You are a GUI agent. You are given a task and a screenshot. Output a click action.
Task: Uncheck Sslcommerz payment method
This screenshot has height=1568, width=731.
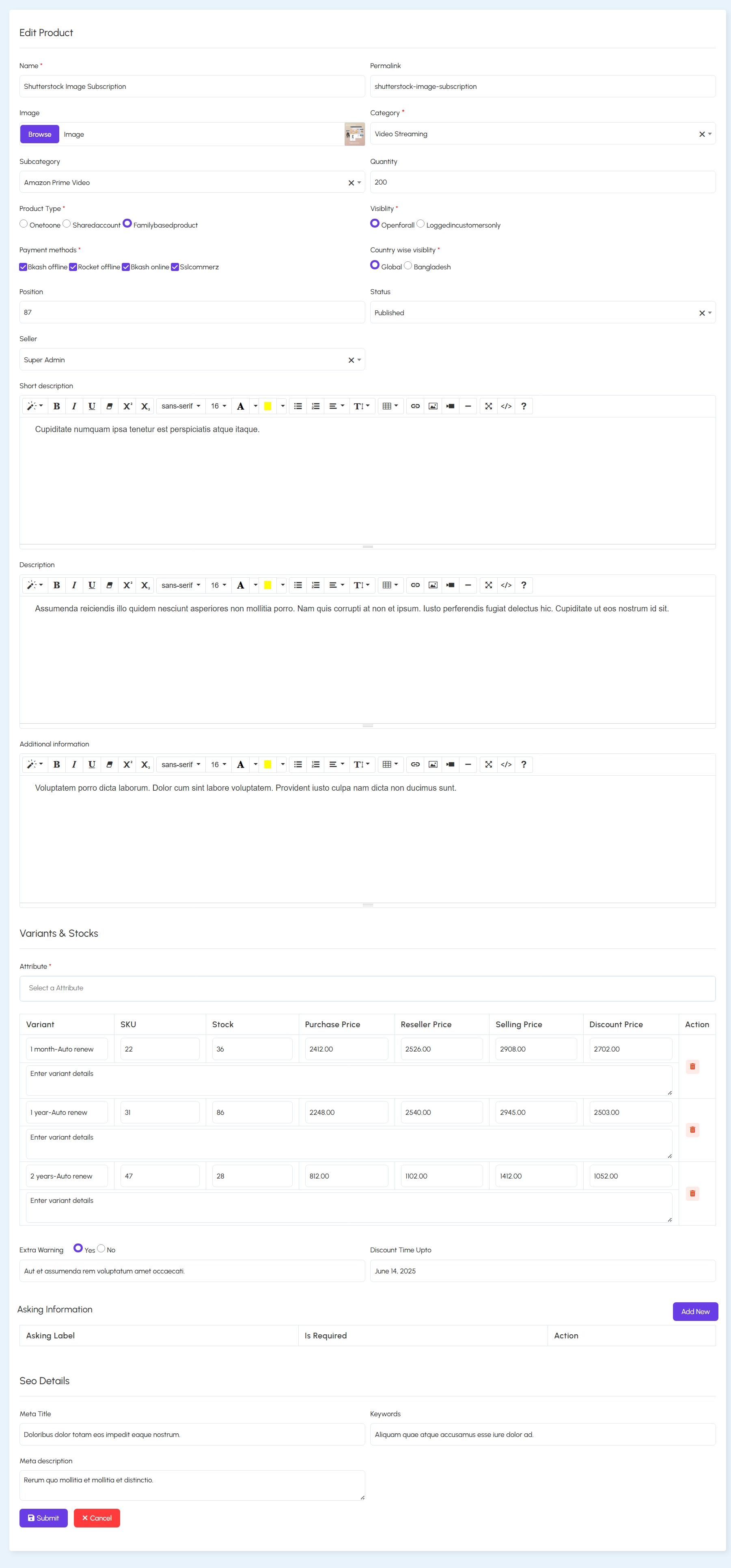[175, 267]
